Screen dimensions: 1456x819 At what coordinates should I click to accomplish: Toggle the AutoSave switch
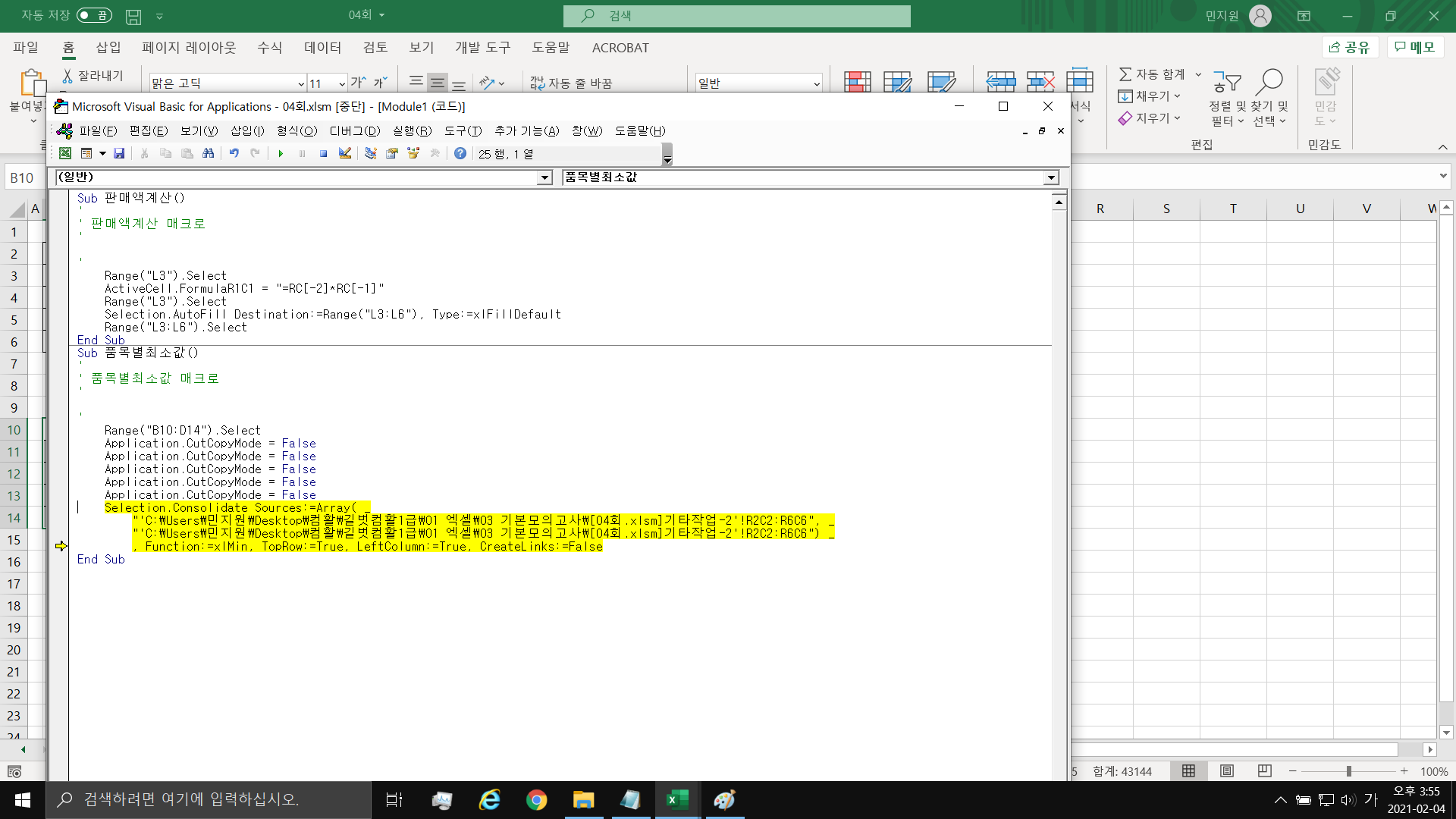(x=94, y=15)
